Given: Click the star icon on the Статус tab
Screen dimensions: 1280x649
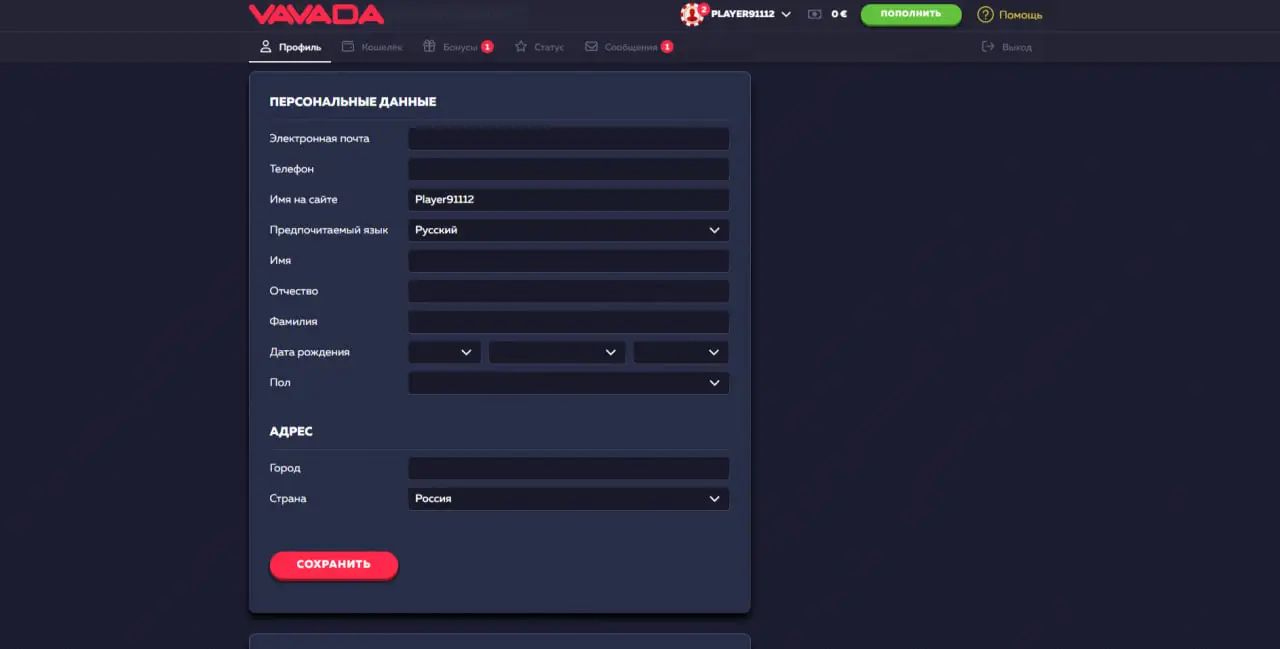Looking at the screenshot, I should click(x=519, y=46).
